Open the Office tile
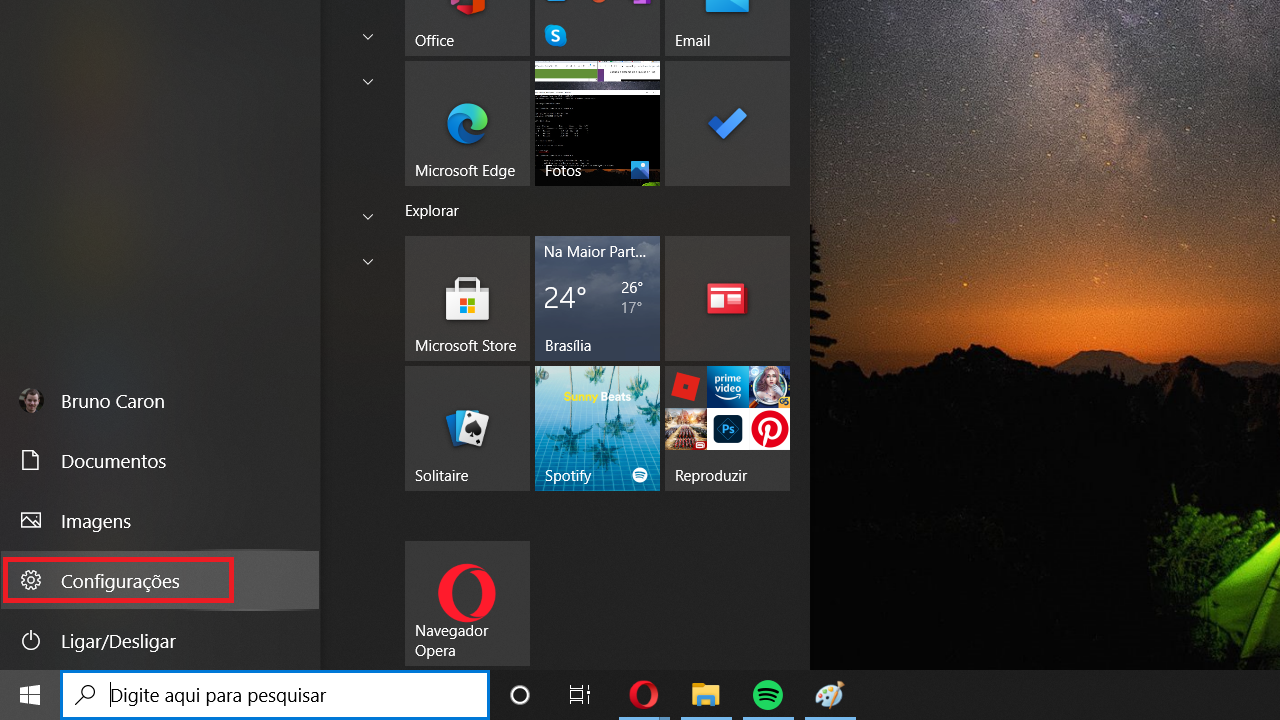This screenshot has height=720, width=1280. click(467, 27)
